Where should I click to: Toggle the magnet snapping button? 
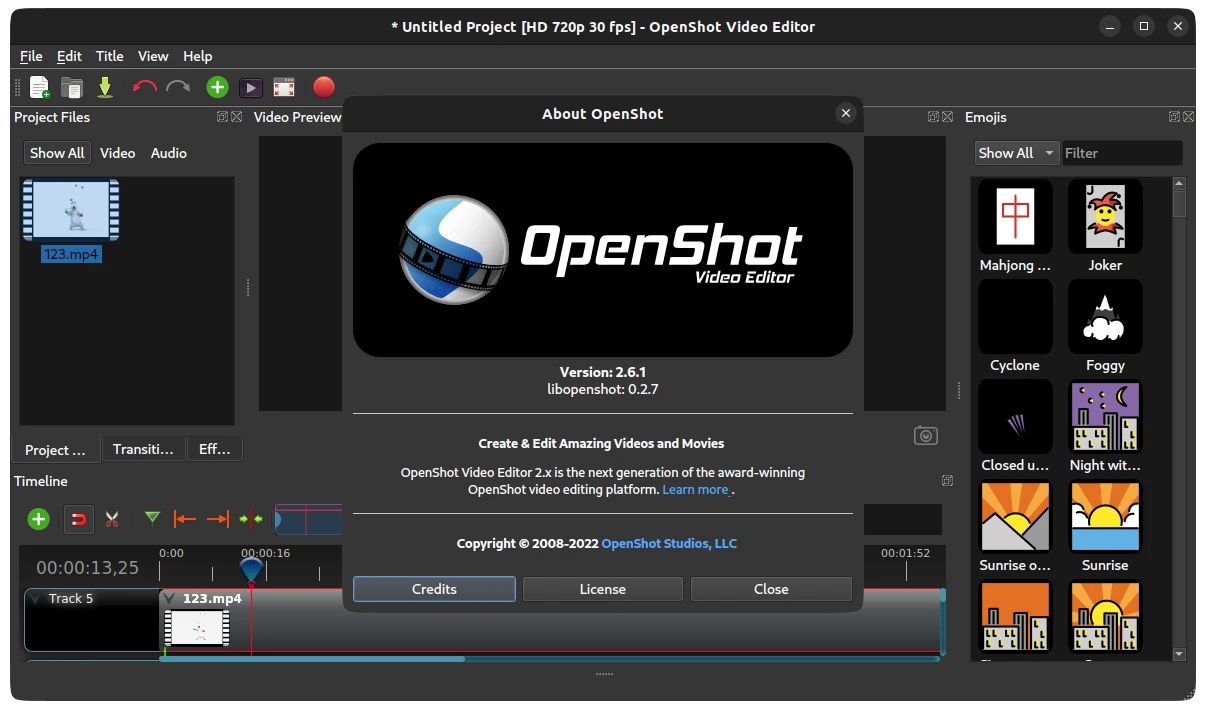[x=78, y=519]
